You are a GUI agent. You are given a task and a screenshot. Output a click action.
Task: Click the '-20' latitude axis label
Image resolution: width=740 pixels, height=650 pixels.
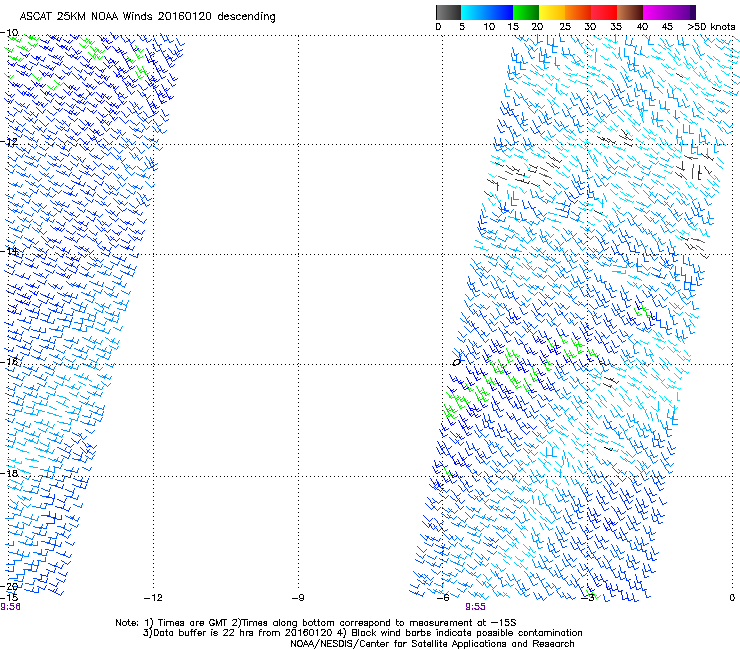(x=9, y=586)
